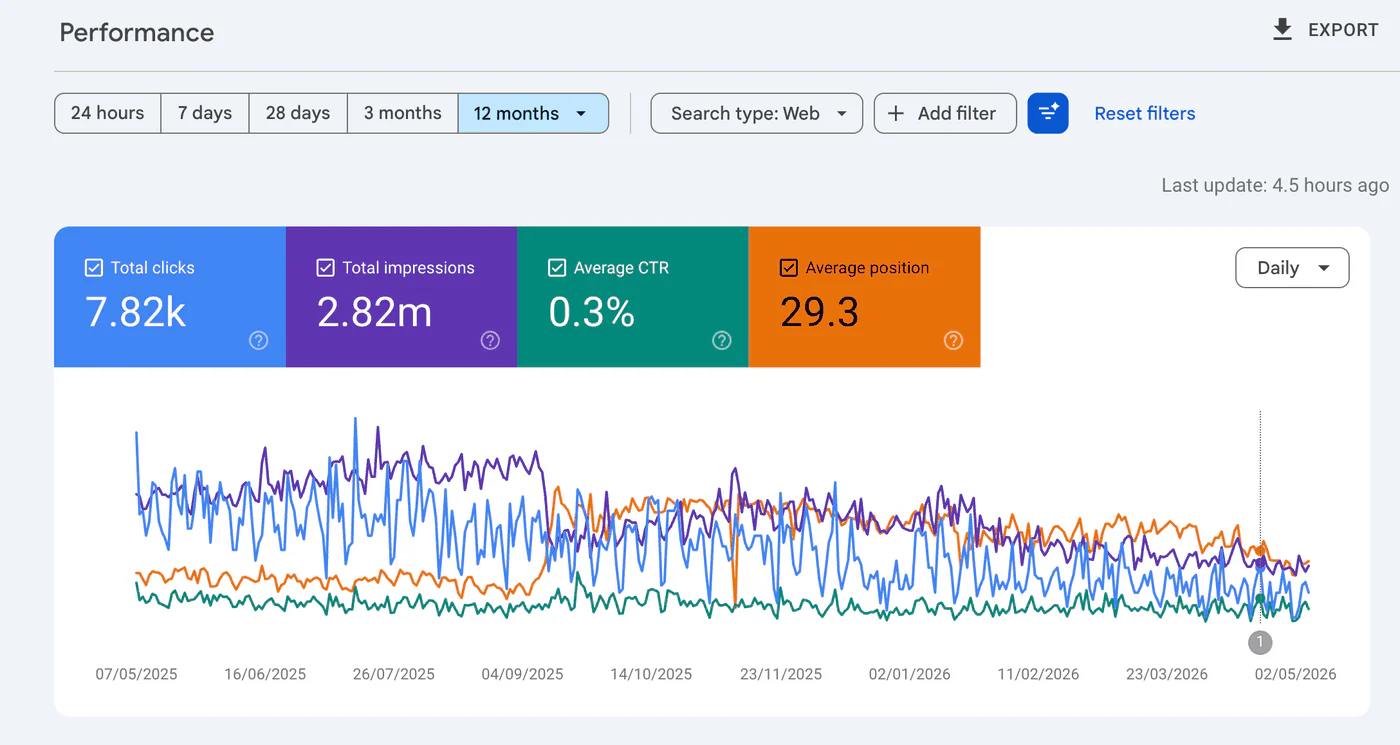Viewport: 1400px width, 745px height.
Task: Open the Daily granularity dropdown
Action: tap(1292, 268)
